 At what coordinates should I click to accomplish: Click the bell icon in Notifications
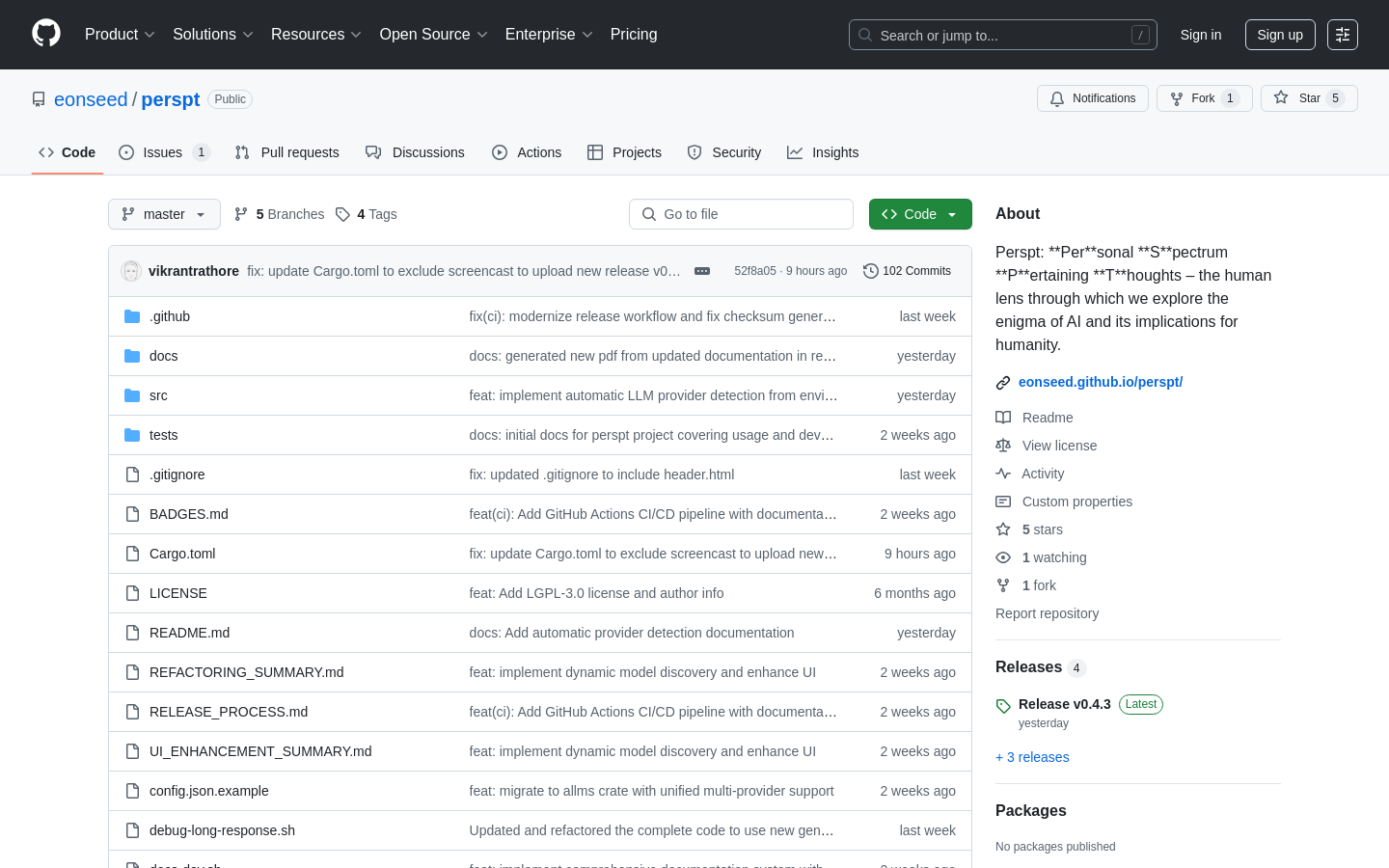click(1057, 98)
